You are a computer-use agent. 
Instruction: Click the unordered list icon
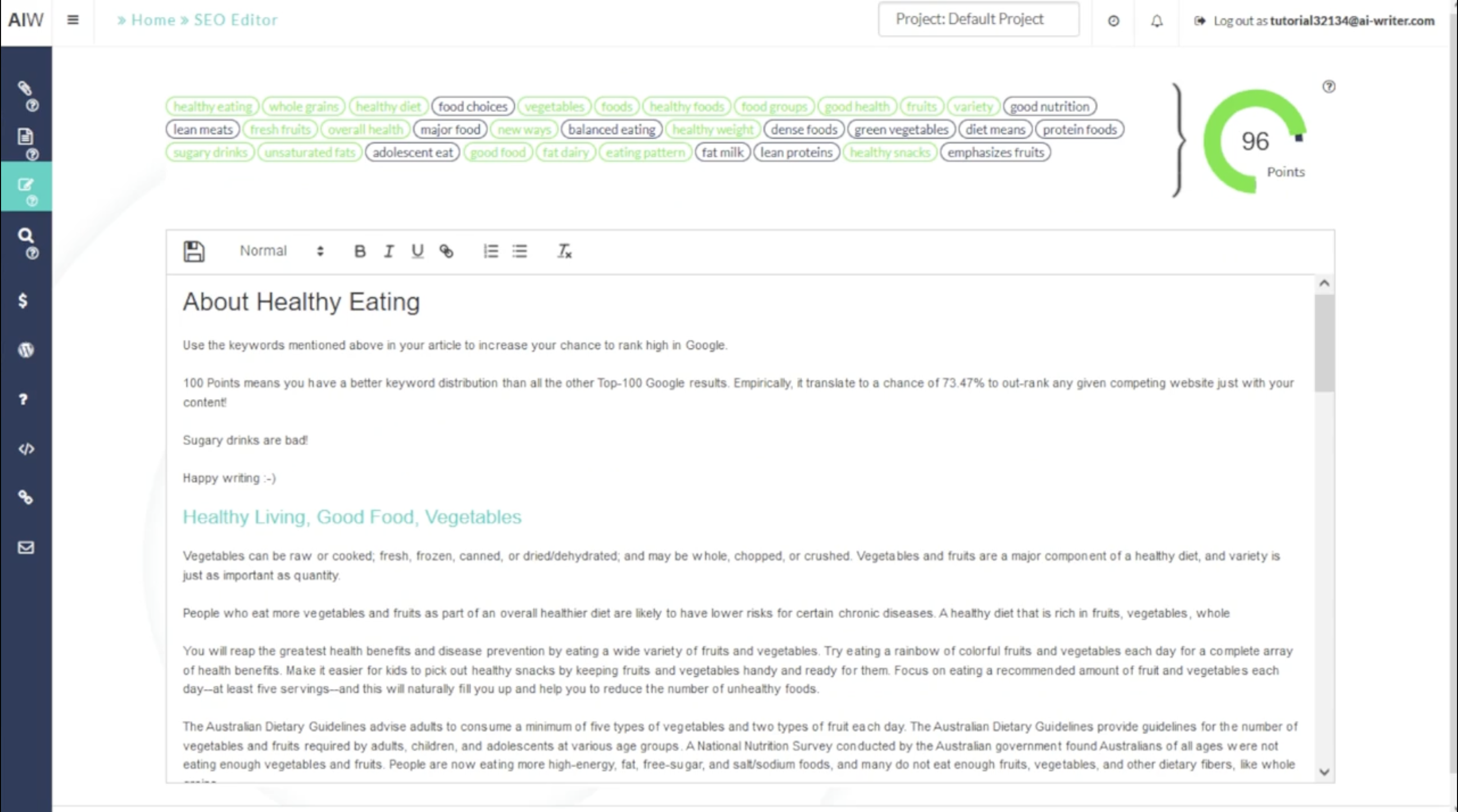519,251
